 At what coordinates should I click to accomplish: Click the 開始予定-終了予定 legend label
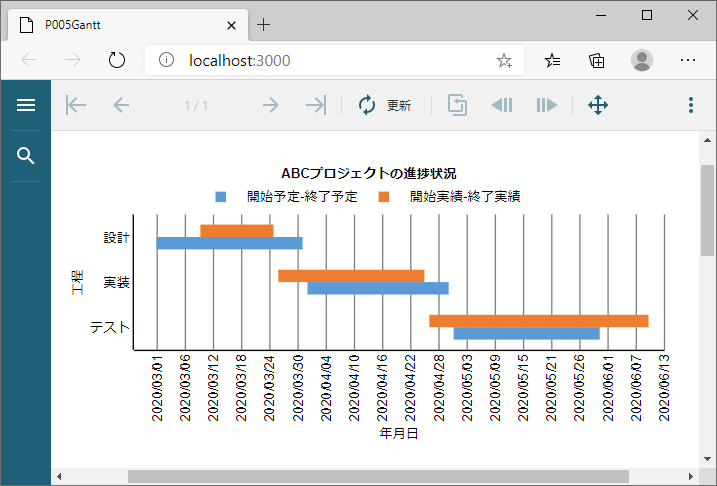[302, 197]
